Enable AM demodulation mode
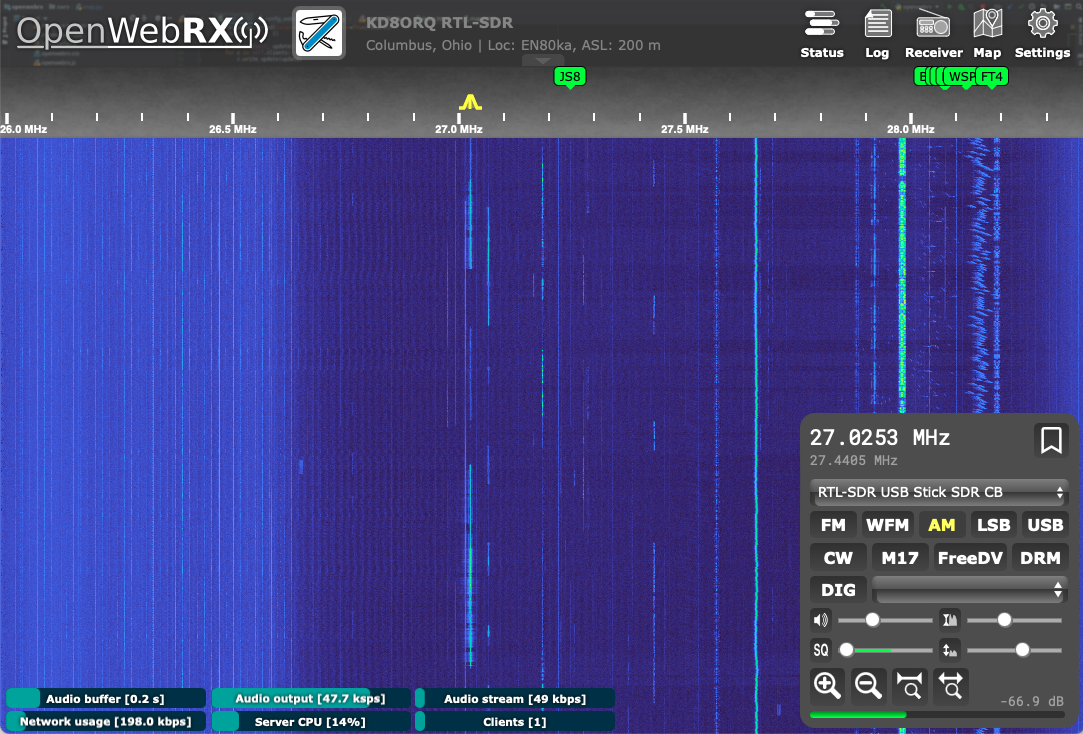Viewport: 1083px width, 734px height. click(942, 524)
